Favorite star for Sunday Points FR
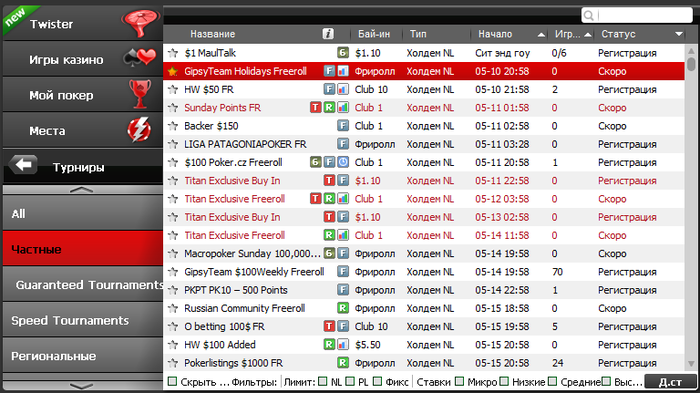This screenshot has width=700, height=393. click(173, 108)
